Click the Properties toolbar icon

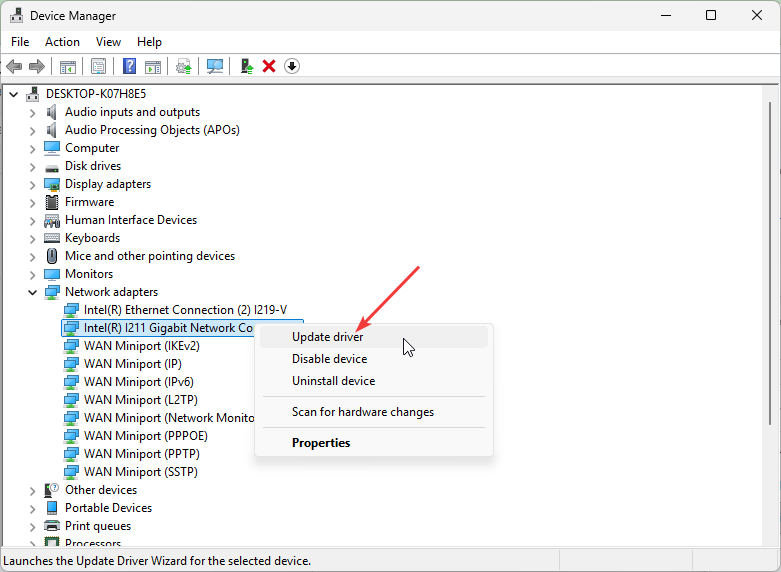[98, 66]
